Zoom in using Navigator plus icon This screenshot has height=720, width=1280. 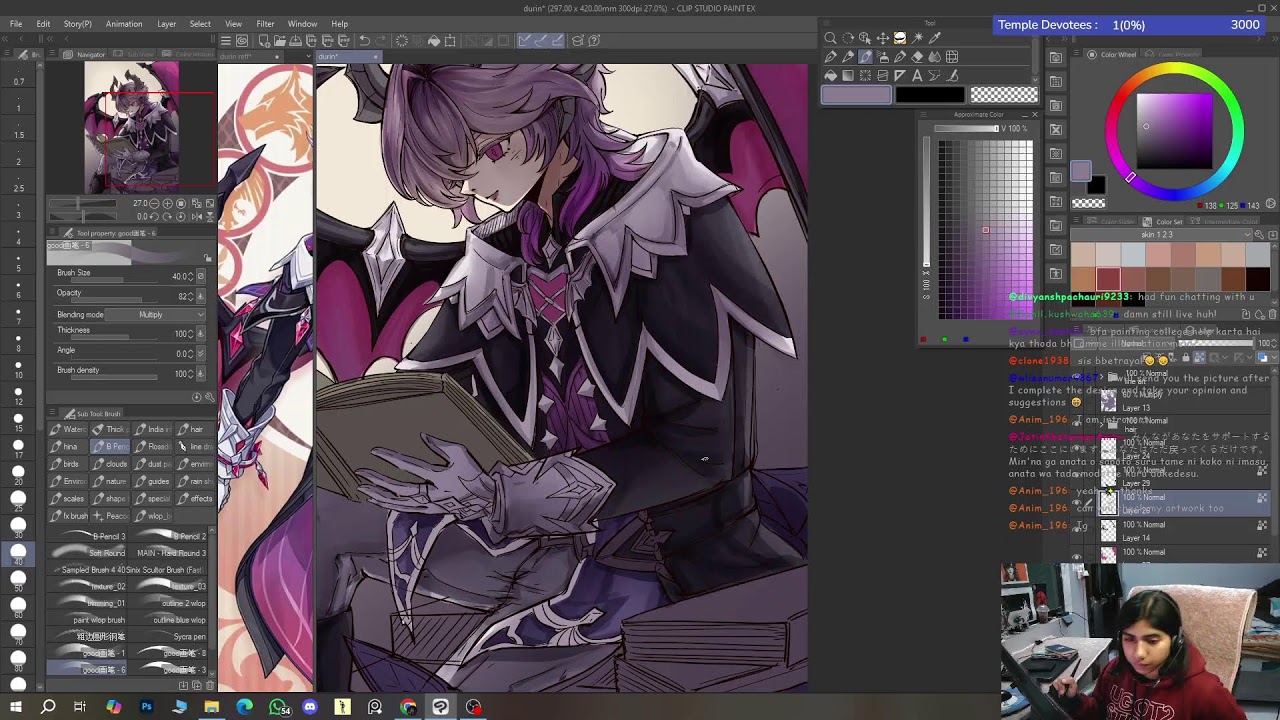click(167, 204)
